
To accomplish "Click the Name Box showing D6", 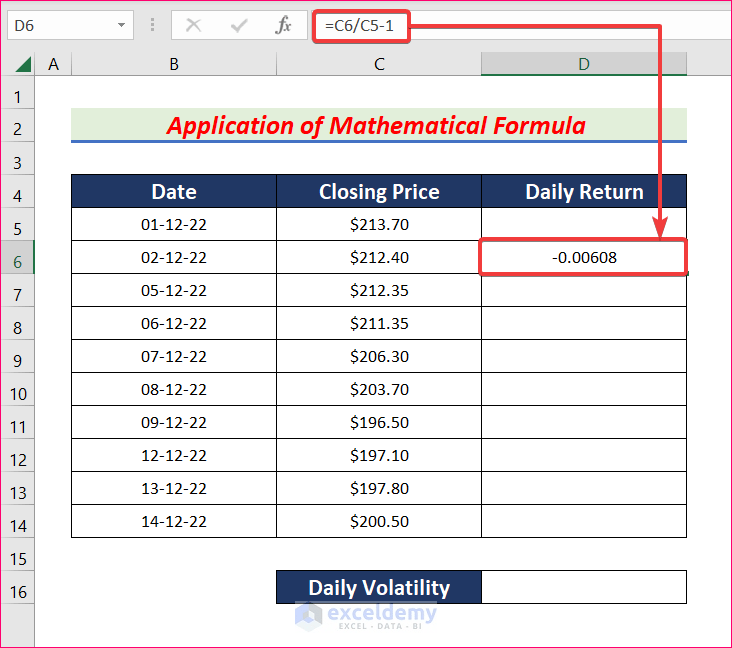I will pos(70,25).
